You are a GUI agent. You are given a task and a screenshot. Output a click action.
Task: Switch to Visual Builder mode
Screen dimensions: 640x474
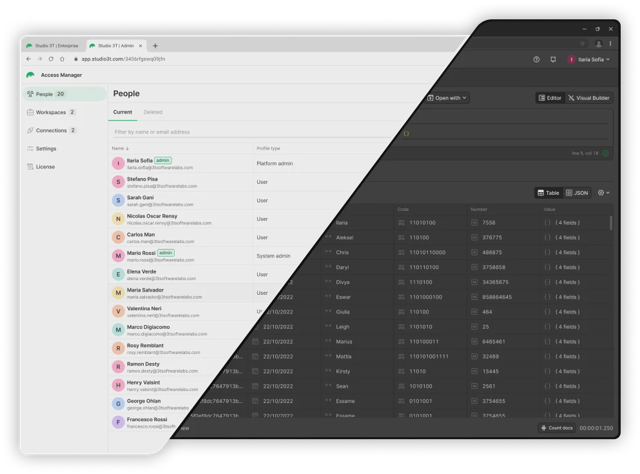[x=589, y=98]
